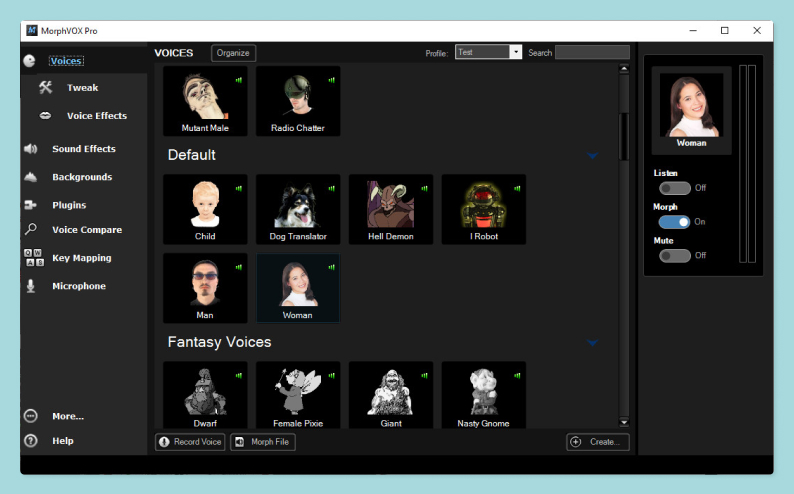794x494 pixels.
Task: Click the Help question mark icon
Action: 30,441
